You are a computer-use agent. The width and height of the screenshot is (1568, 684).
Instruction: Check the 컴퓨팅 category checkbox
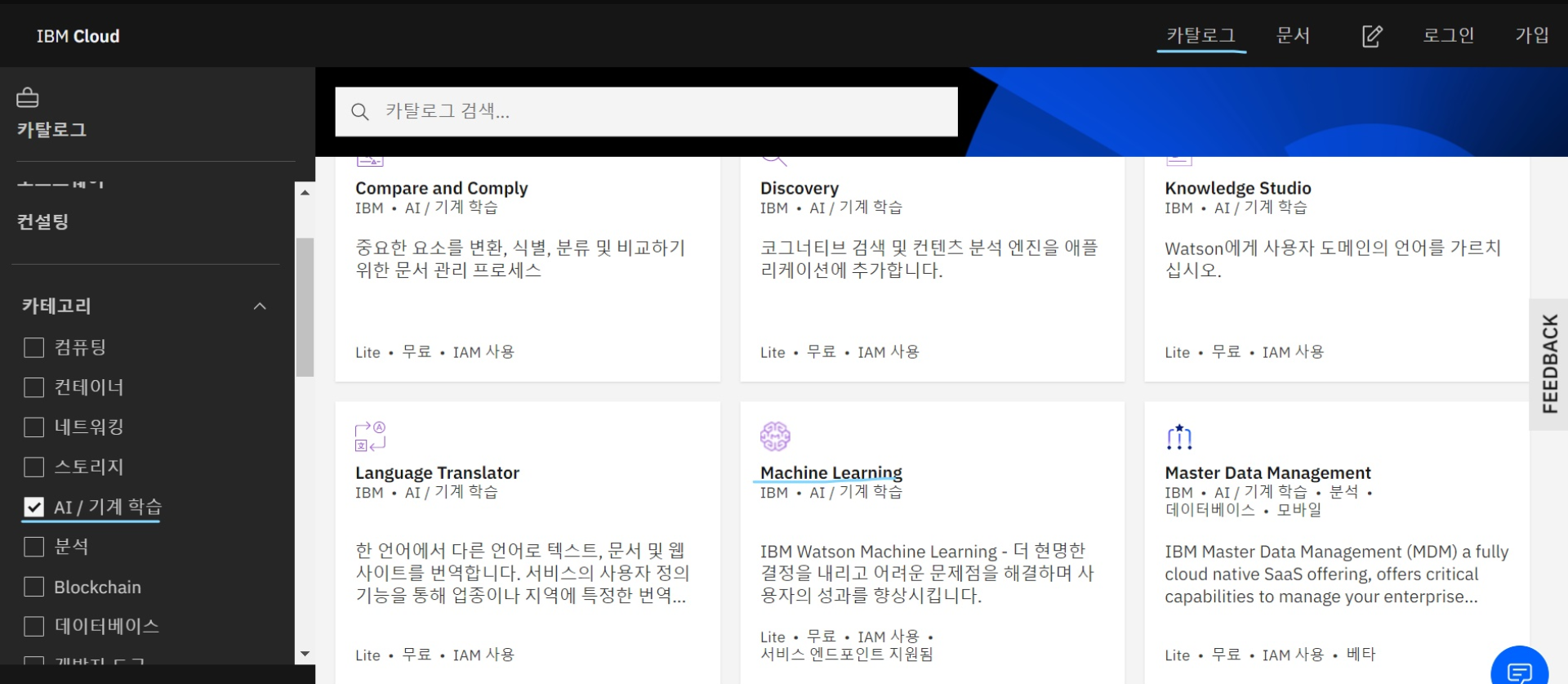[34, 348]
